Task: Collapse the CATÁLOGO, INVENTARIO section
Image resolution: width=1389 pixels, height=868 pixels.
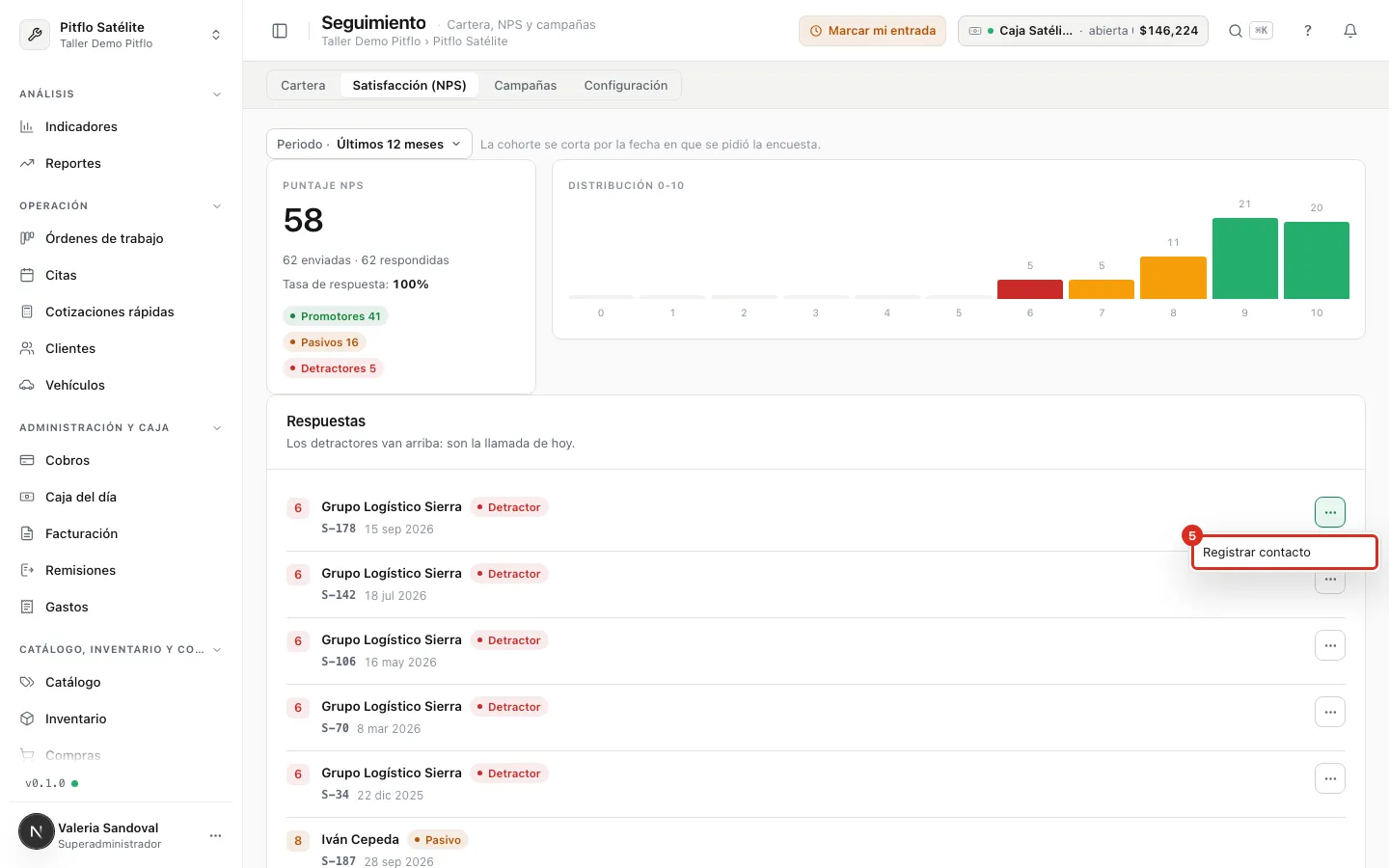Action: (217, 650)
